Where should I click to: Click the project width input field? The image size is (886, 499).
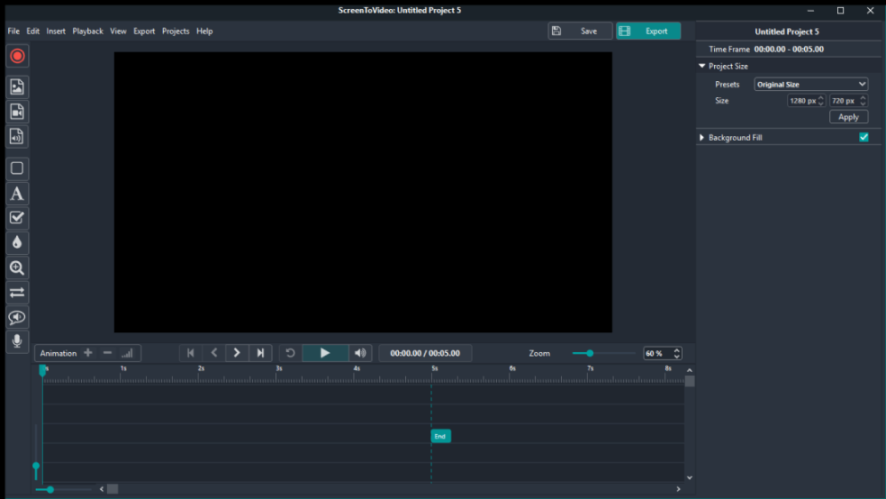pos(802,101)
